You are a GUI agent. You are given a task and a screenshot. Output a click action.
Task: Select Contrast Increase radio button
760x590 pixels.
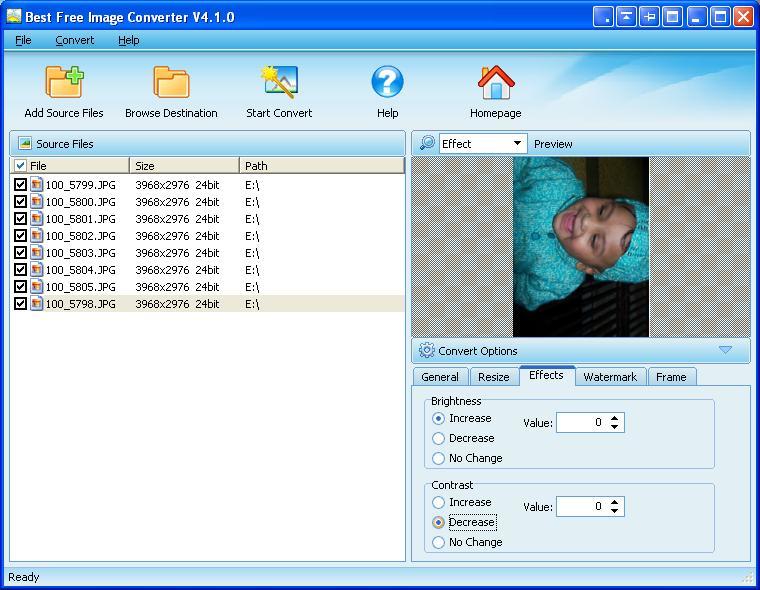pos(438,502)
